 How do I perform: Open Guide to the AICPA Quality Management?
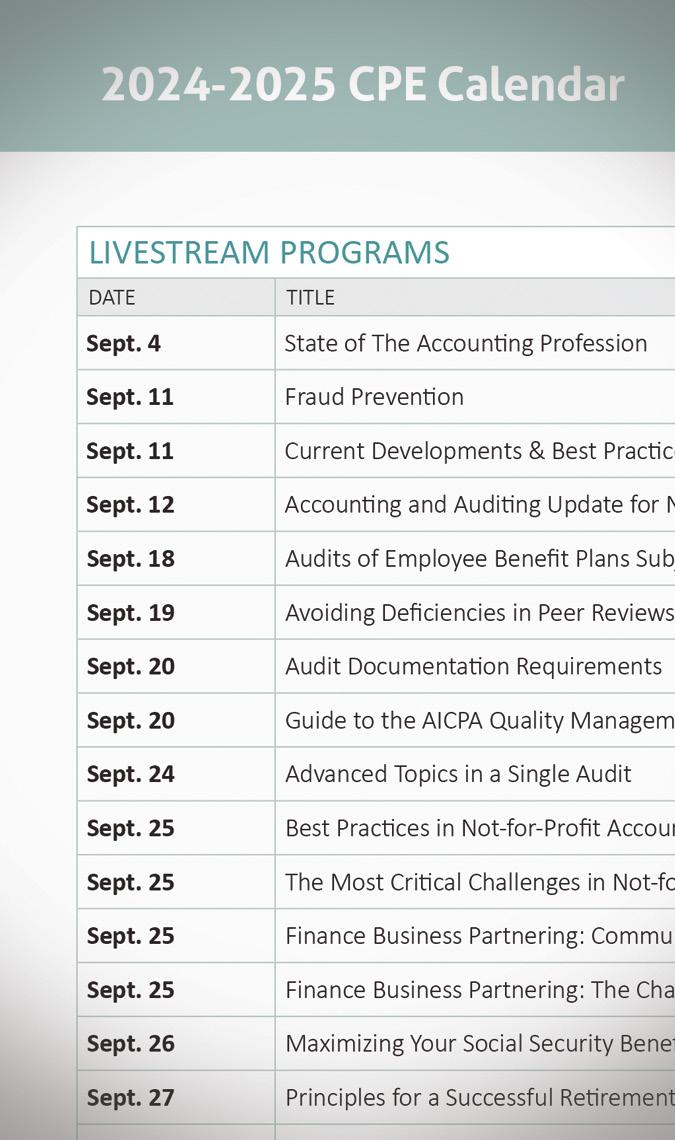(478, 721)
